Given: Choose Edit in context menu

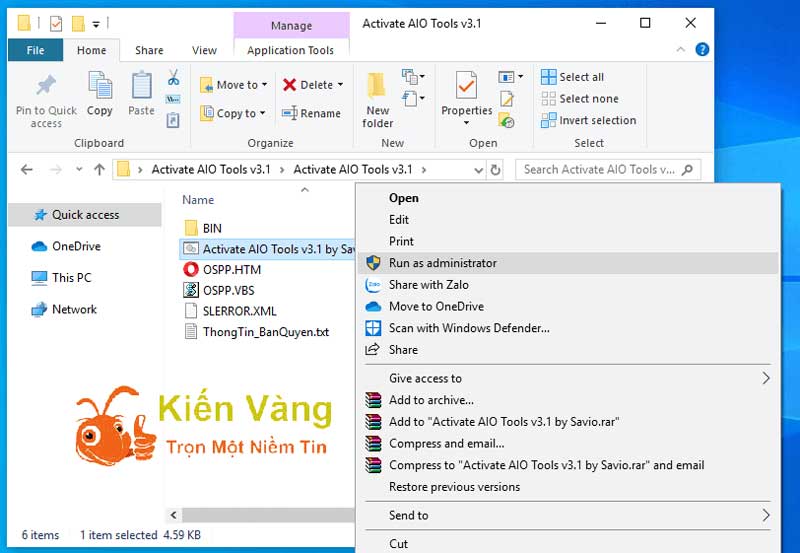Looking at the screenshot, I should pos(567,219).
